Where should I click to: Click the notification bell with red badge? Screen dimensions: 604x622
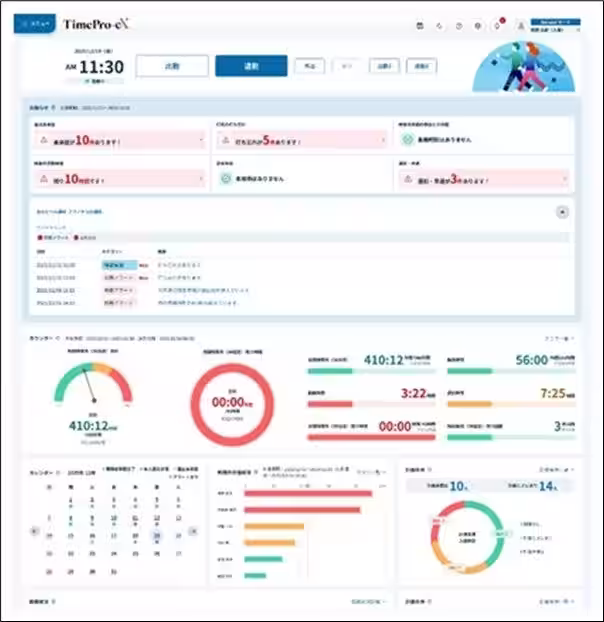[x=497, y=26]
